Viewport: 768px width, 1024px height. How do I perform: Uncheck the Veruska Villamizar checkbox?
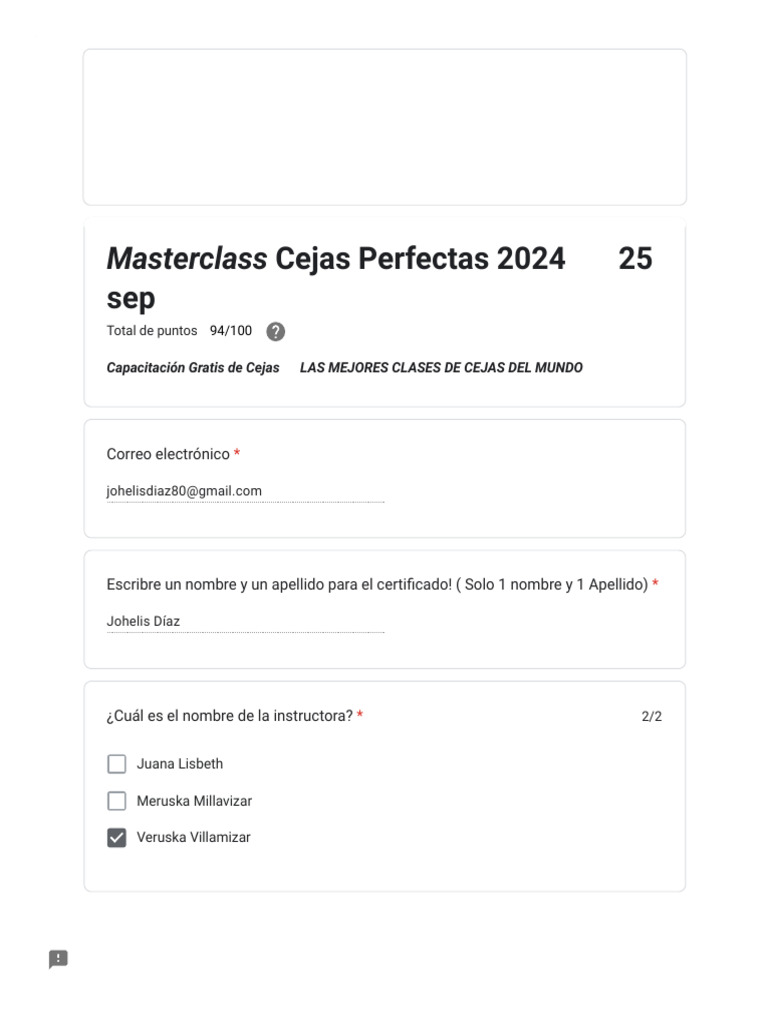click(x=117, y=838)
